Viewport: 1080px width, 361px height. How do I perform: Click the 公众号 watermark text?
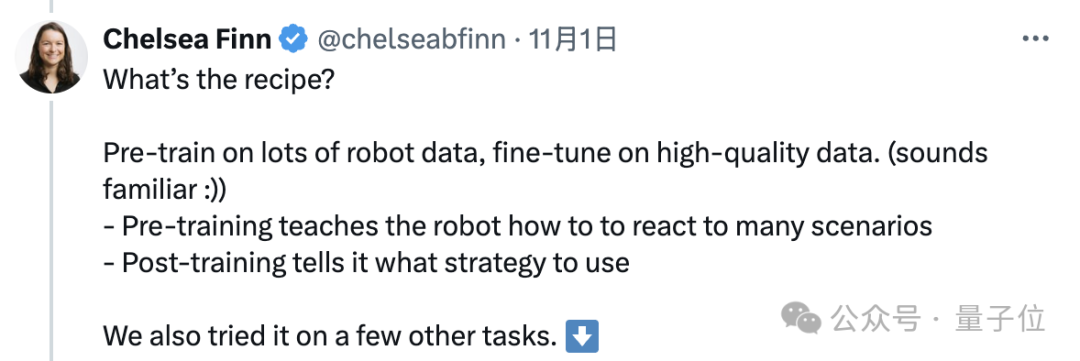pos(875,320)
